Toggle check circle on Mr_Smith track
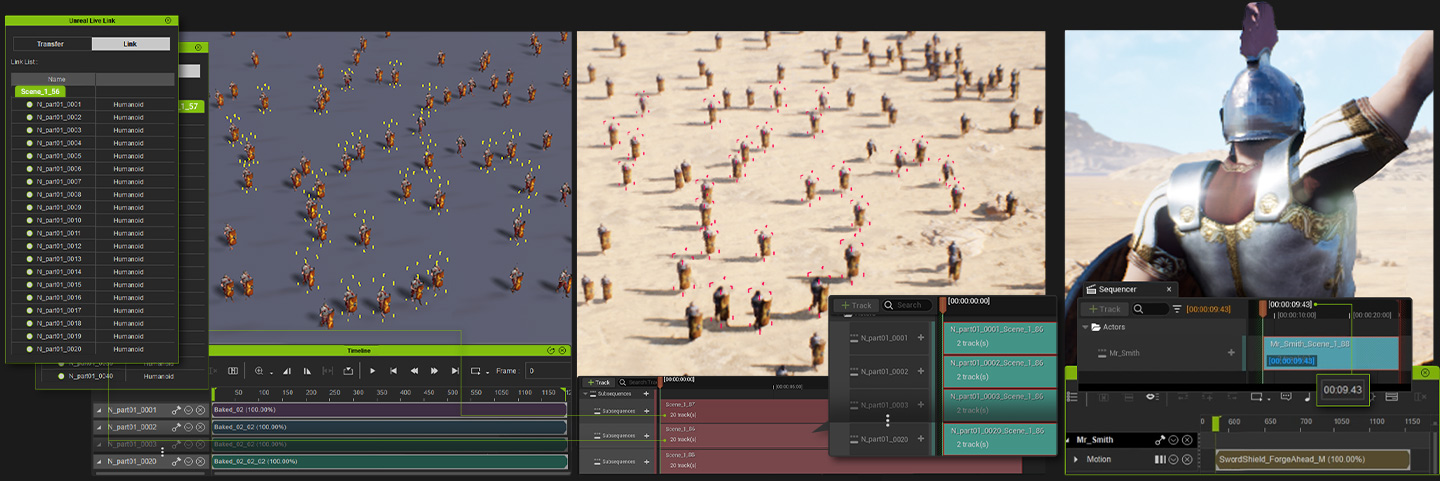 click(1173, 440)
